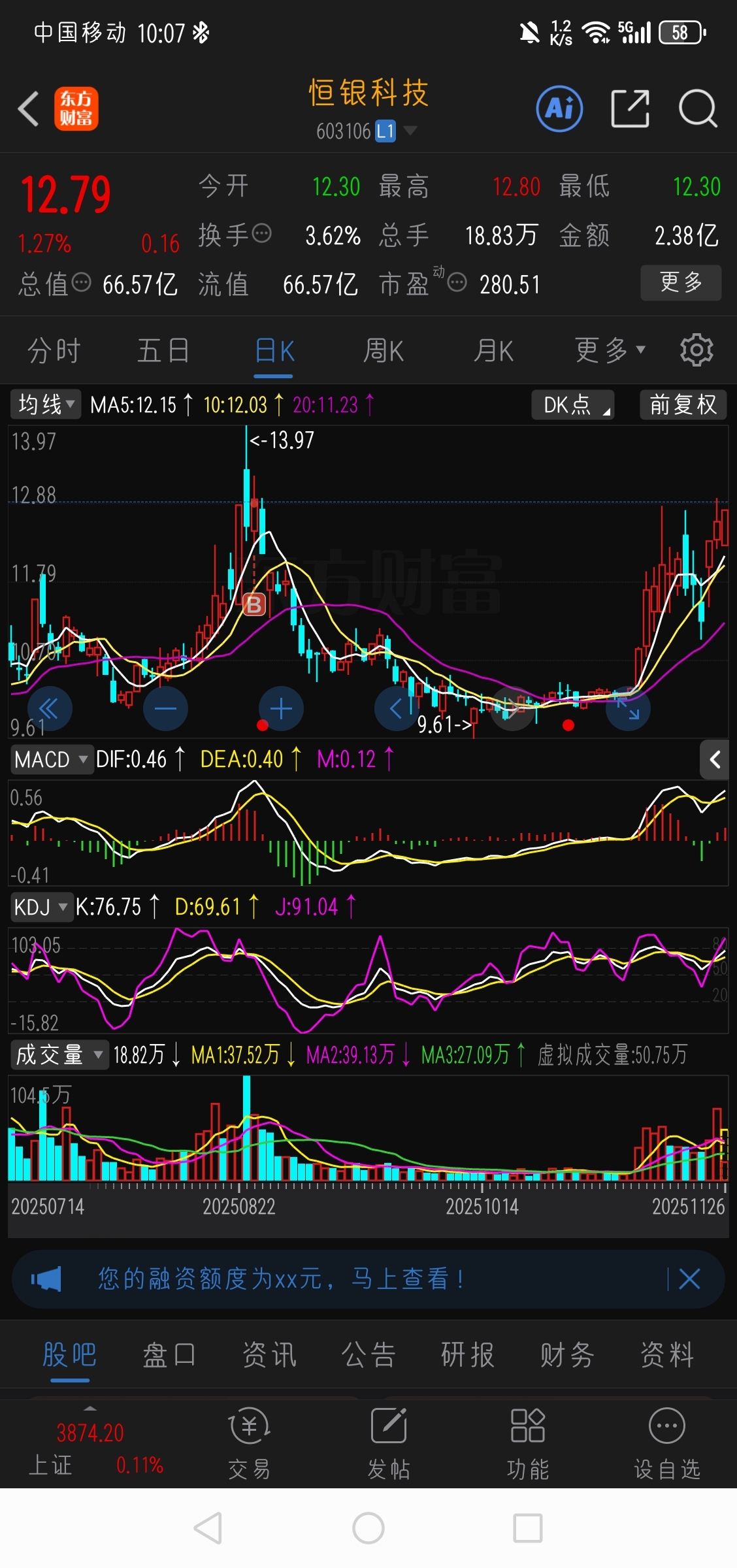This screenshot has height=1568, width=737.
Task: Open chart settings gear icon
Action: [x=696, y=350]
